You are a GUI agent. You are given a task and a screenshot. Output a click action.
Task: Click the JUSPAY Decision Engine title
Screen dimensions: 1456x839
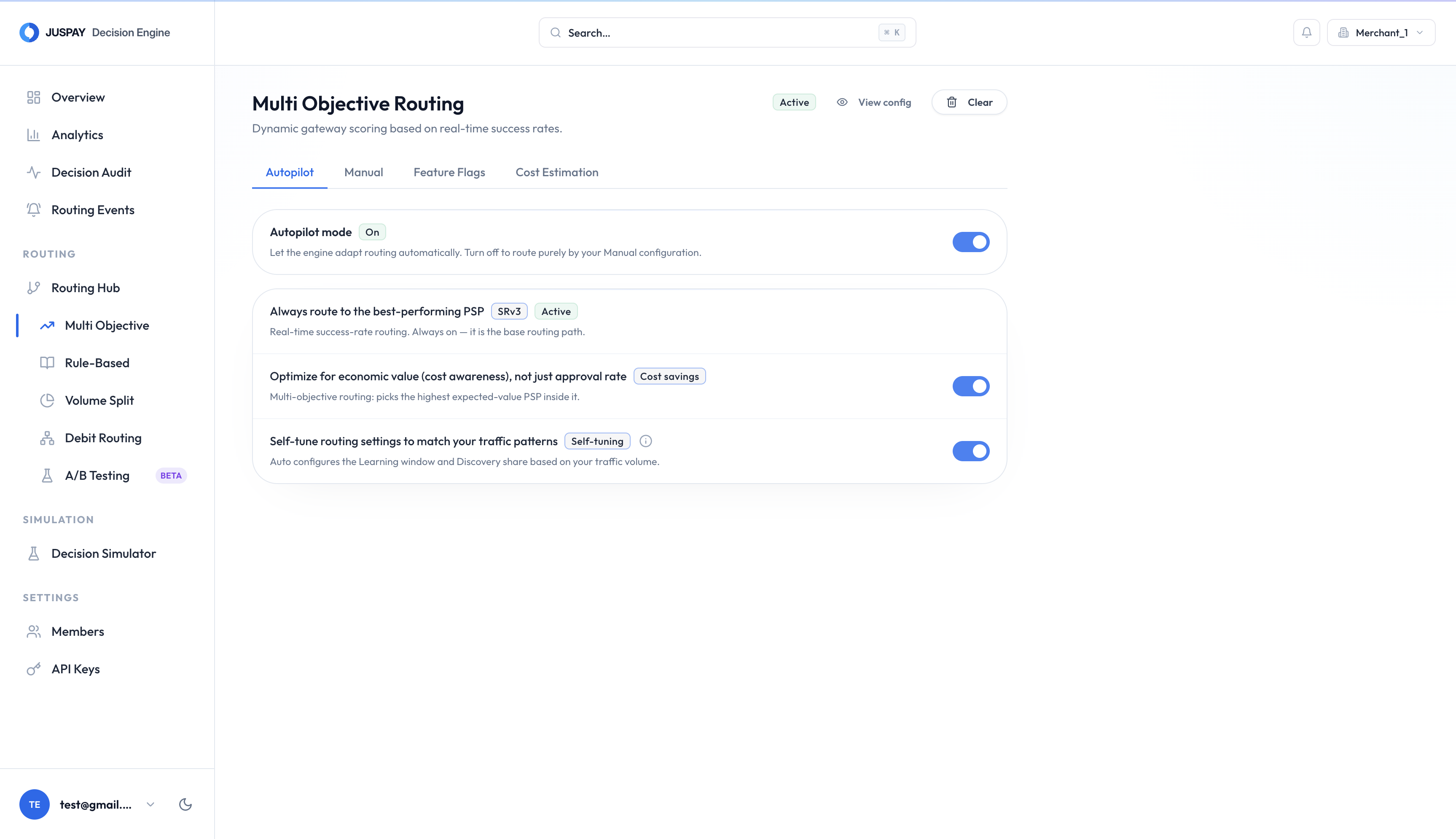[107, 32]
